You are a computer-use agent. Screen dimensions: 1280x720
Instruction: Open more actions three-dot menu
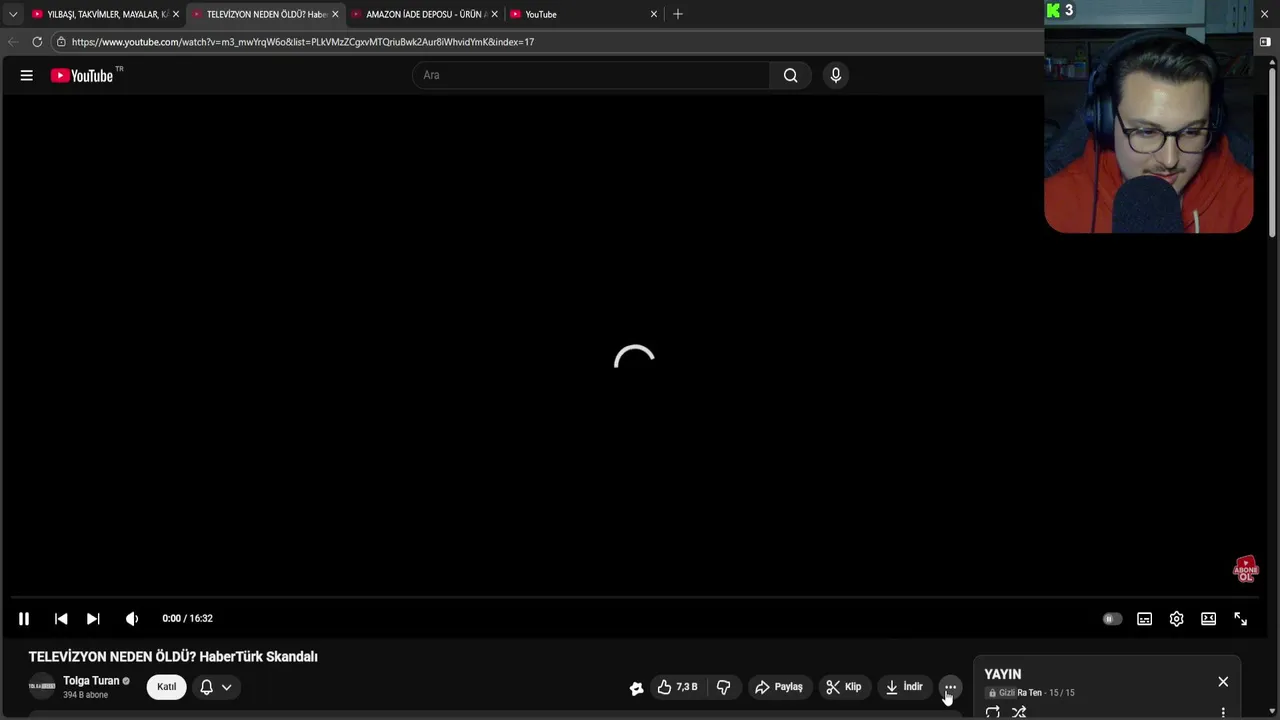(x=951, y=687)
